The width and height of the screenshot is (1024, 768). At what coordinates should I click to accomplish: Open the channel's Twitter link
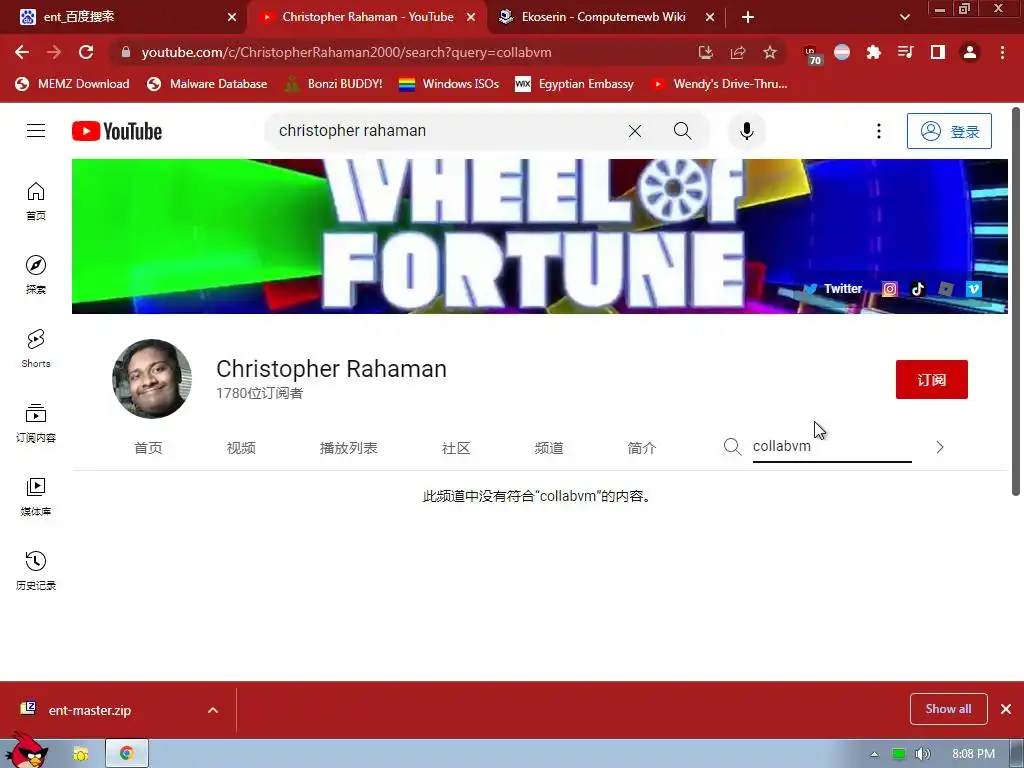tap(833, 289)
